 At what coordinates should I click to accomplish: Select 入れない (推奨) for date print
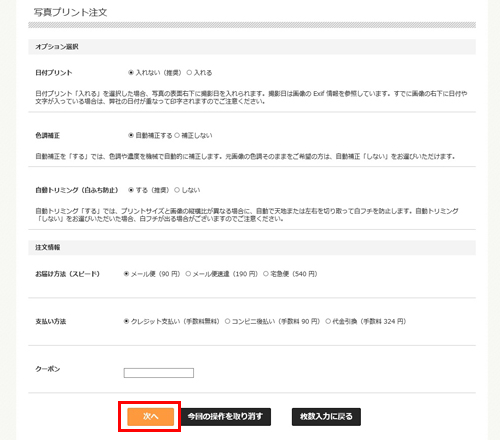131,73
